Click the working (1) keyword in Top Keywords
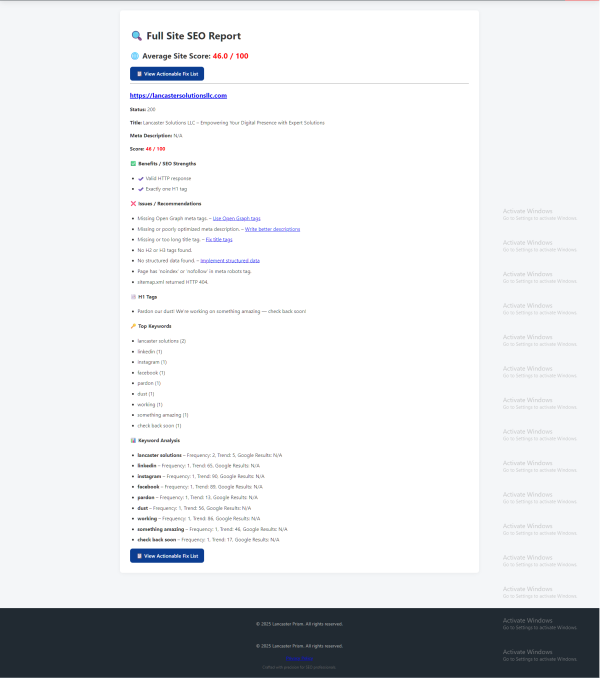600x678 pixels. click(x=150, y=404)
